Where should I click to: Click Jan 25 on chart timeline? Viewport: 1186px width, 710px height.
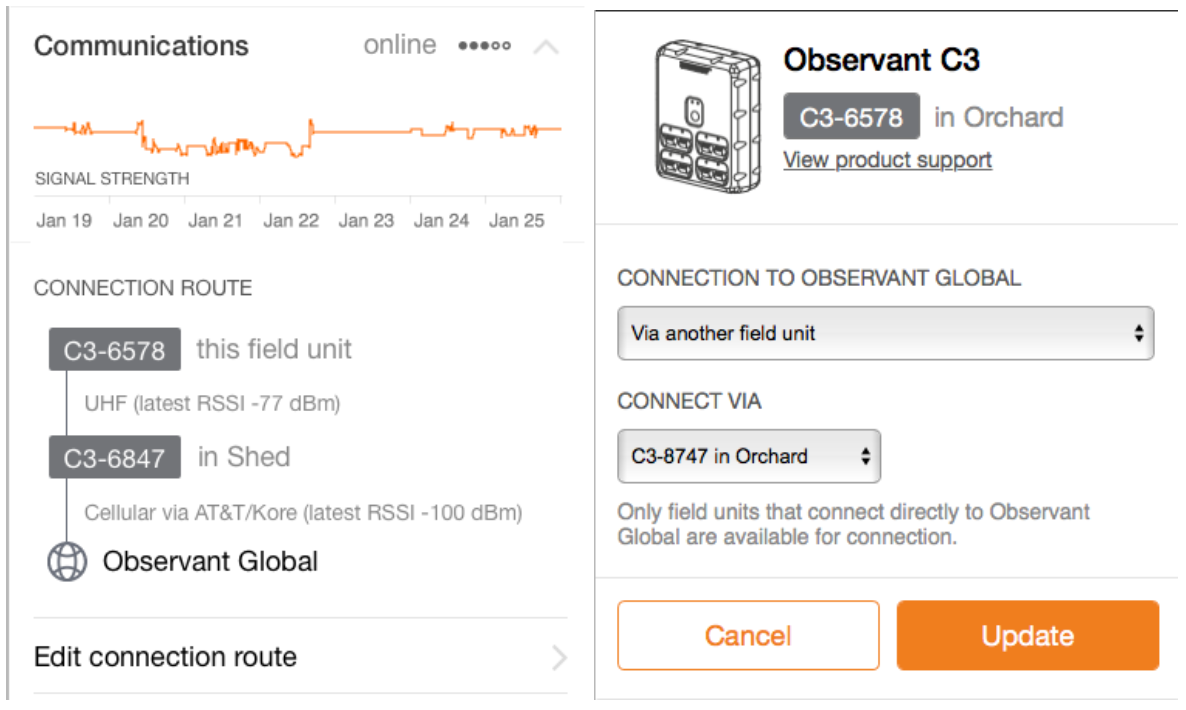[516, 221]
